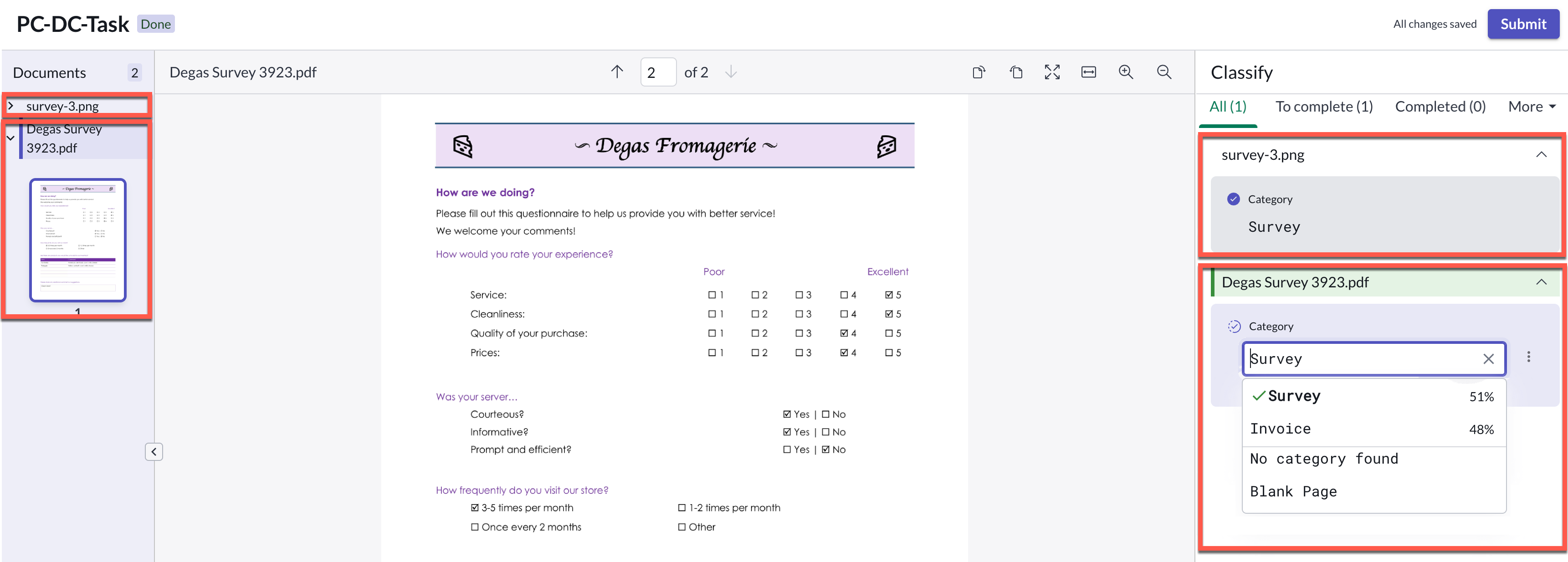Click the PC-DC-Task title

[x=72, y=24]
